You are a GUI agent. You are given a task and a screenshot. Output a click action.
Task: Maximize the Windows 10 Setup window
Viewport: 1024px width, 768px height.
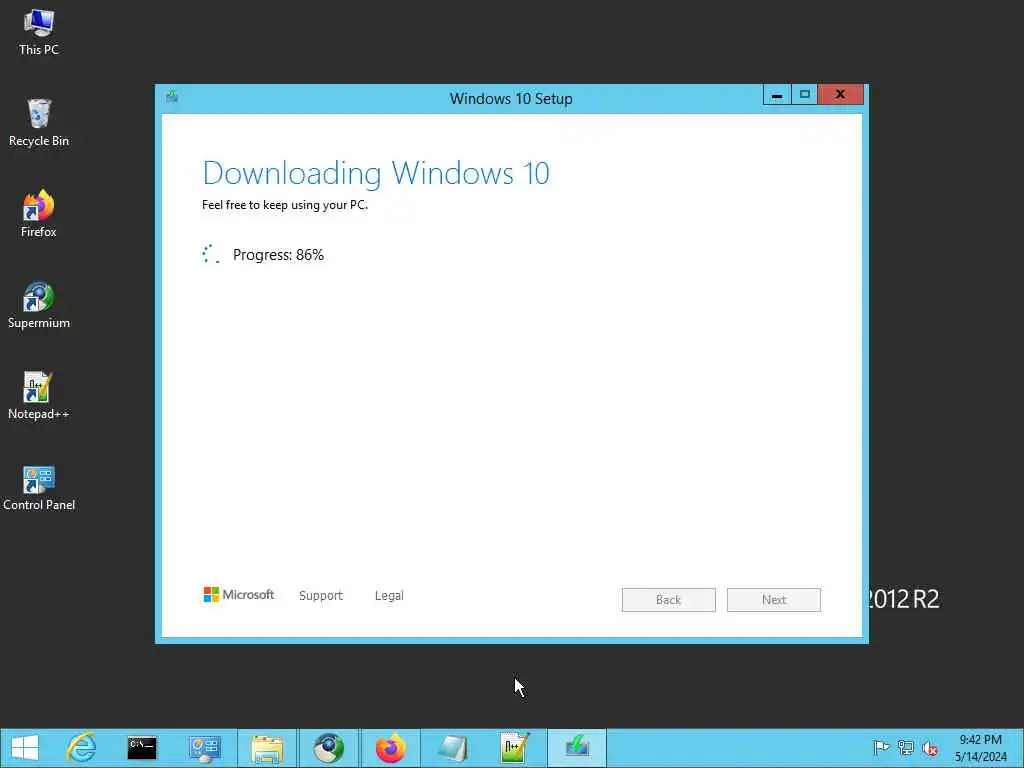(805, 95)
